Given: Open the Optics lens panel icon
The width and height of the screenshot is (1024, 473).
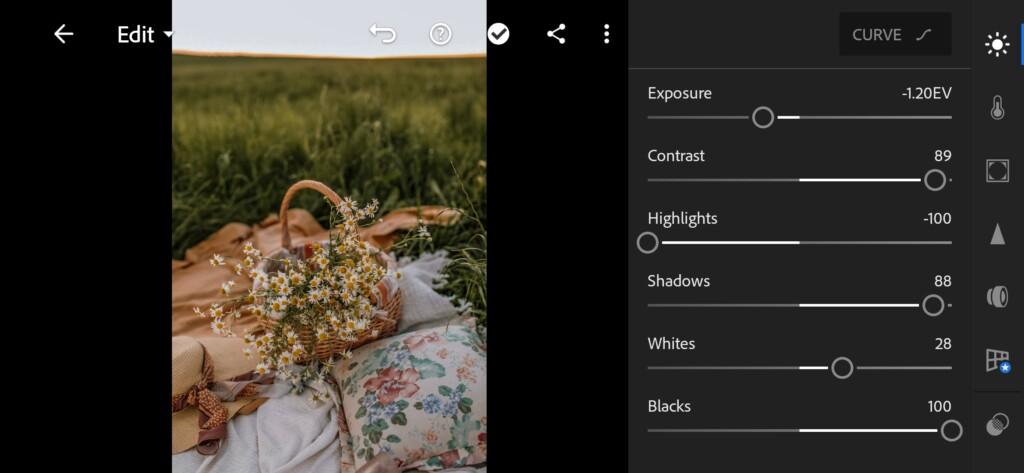Looking at the screenshot, I should click(x=997, y=297).
